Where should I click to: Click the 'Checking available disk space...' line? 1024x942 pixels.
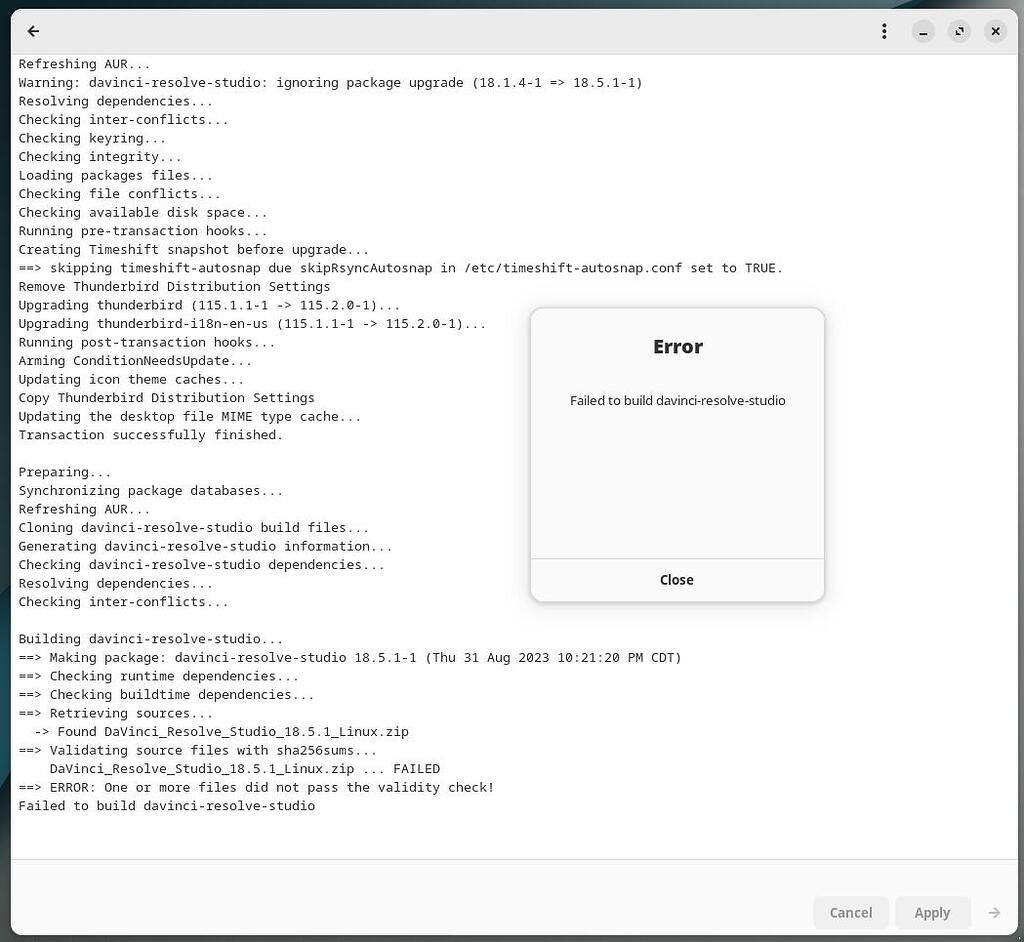142,212
